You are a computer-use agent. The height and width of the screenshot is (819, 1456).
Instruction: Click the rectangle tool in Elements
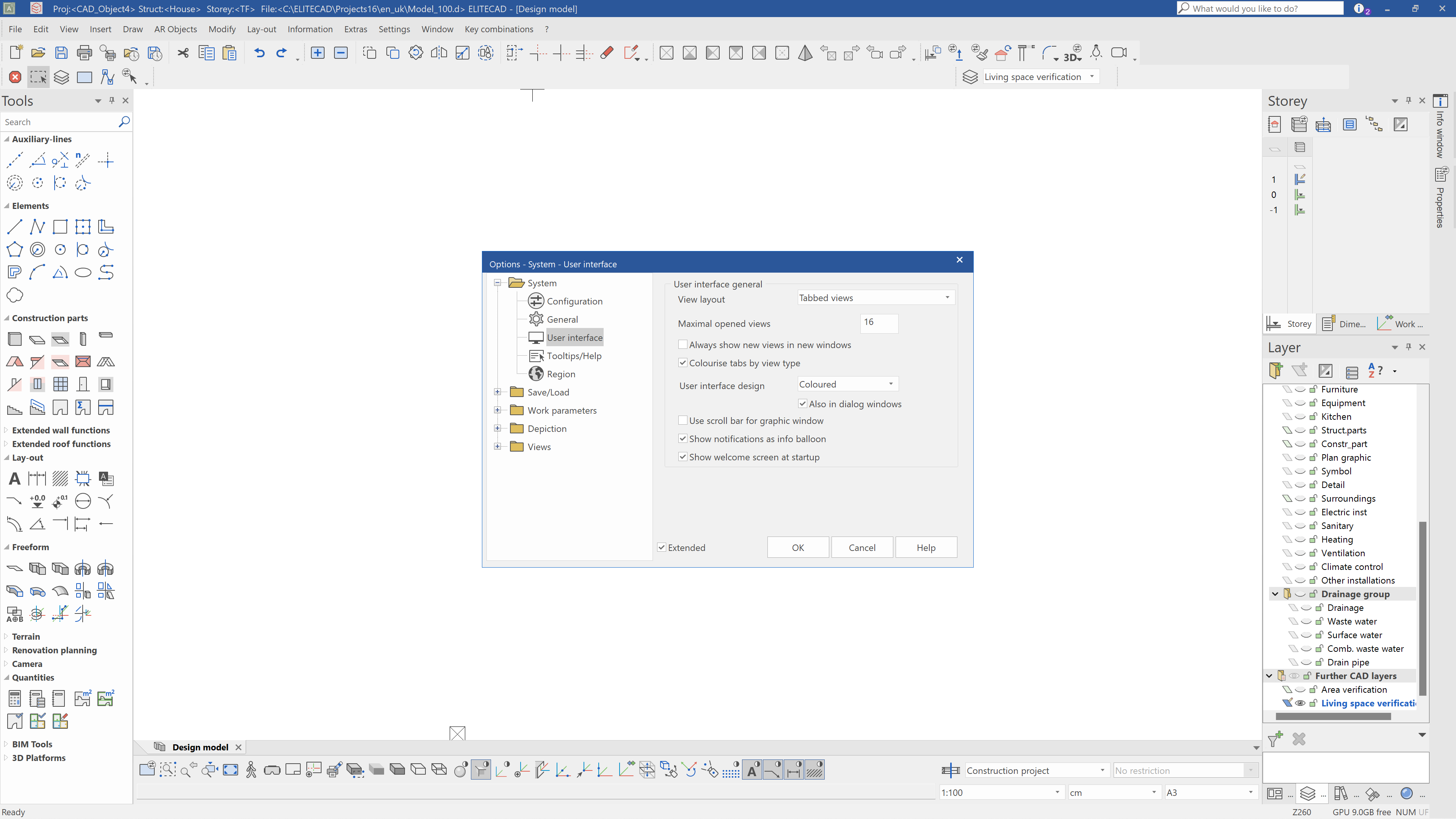click(x=60, y=227)
